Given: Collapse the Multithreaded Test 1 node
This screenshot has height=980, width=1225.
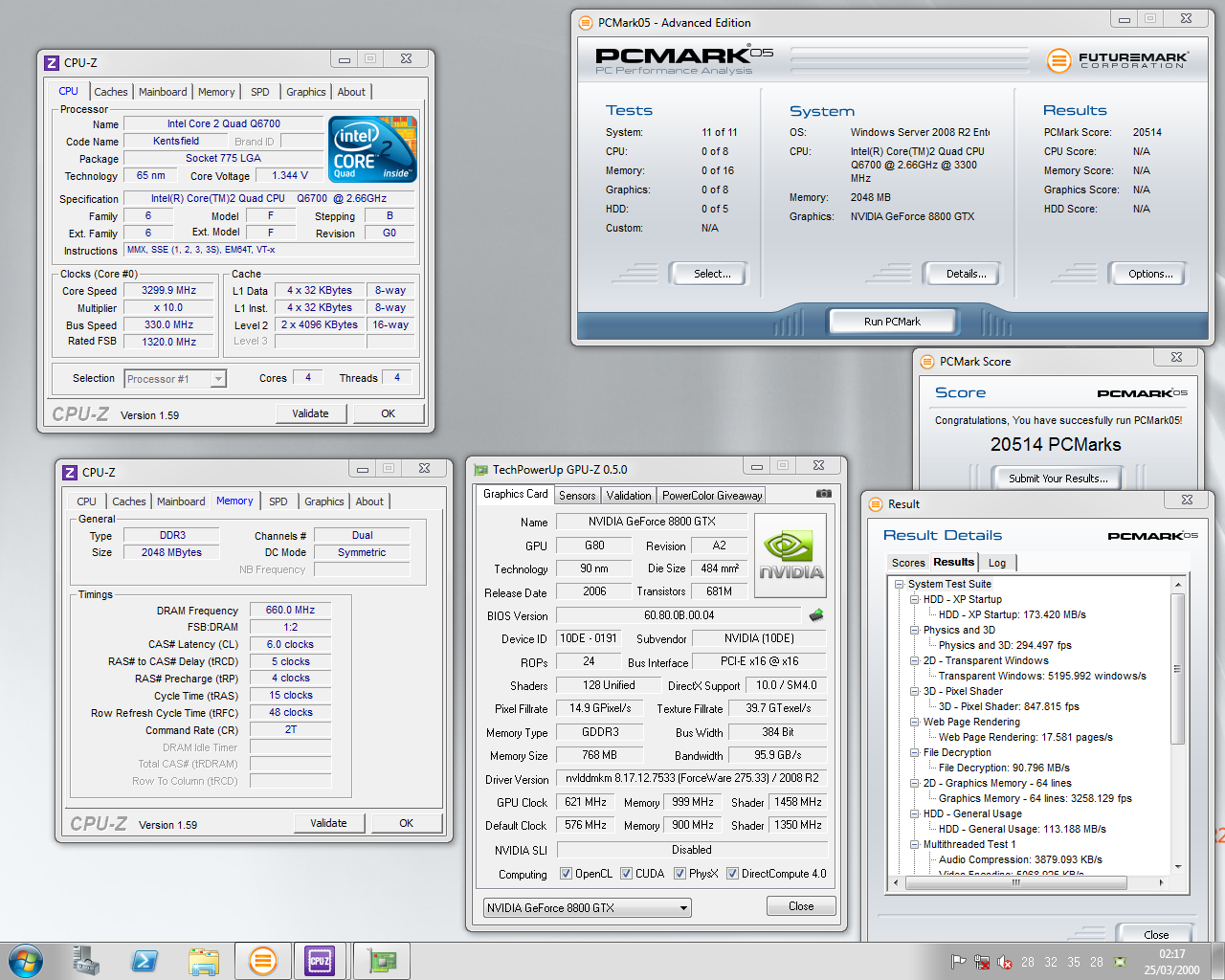Looking at the screenshot, I should (914, 845).
